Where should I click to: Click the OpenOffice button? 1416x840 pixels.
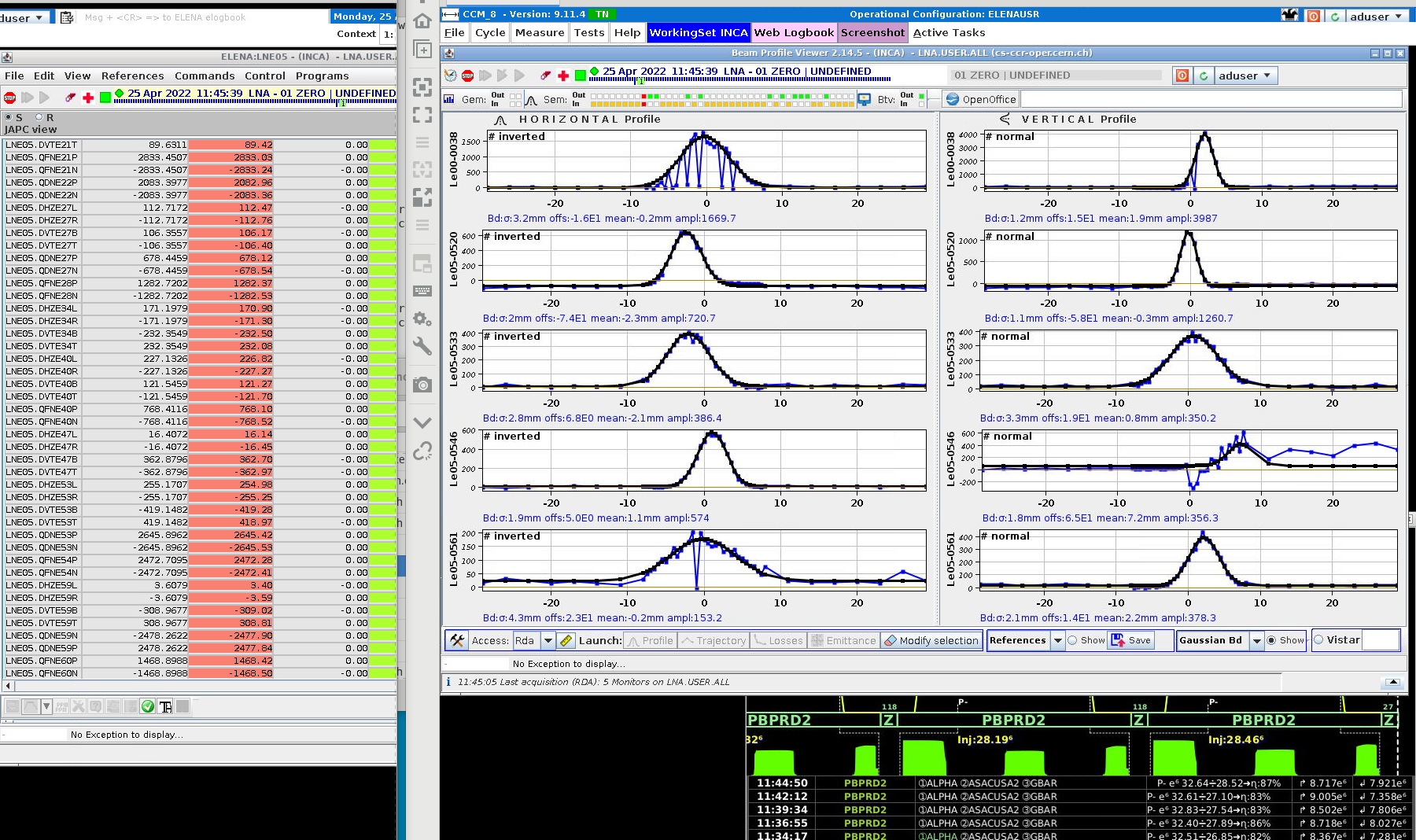[x=981, y=99]
